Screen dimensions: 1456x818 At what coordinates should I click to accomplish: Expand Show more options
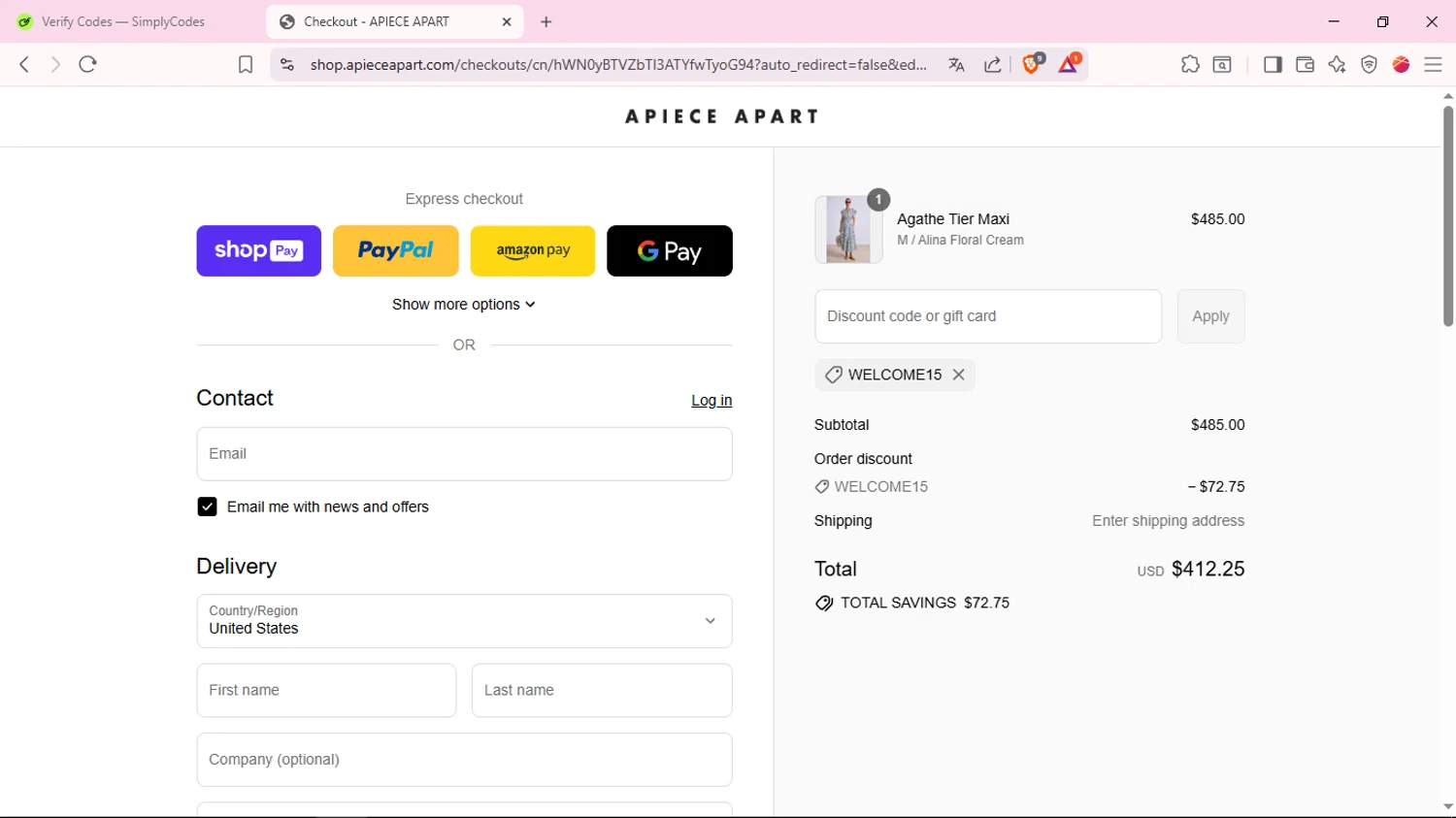[464, 305]
